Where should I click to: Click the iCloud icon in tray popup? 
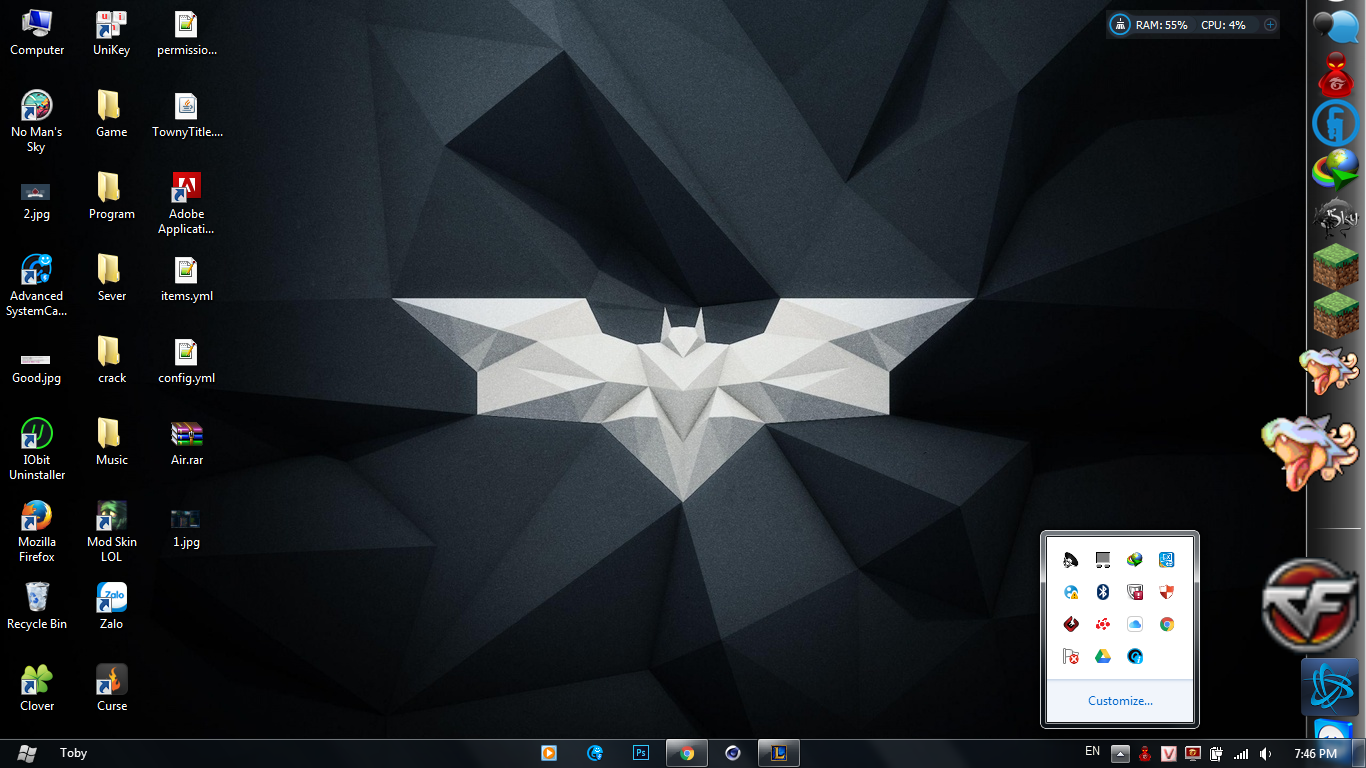(1134, 624)
